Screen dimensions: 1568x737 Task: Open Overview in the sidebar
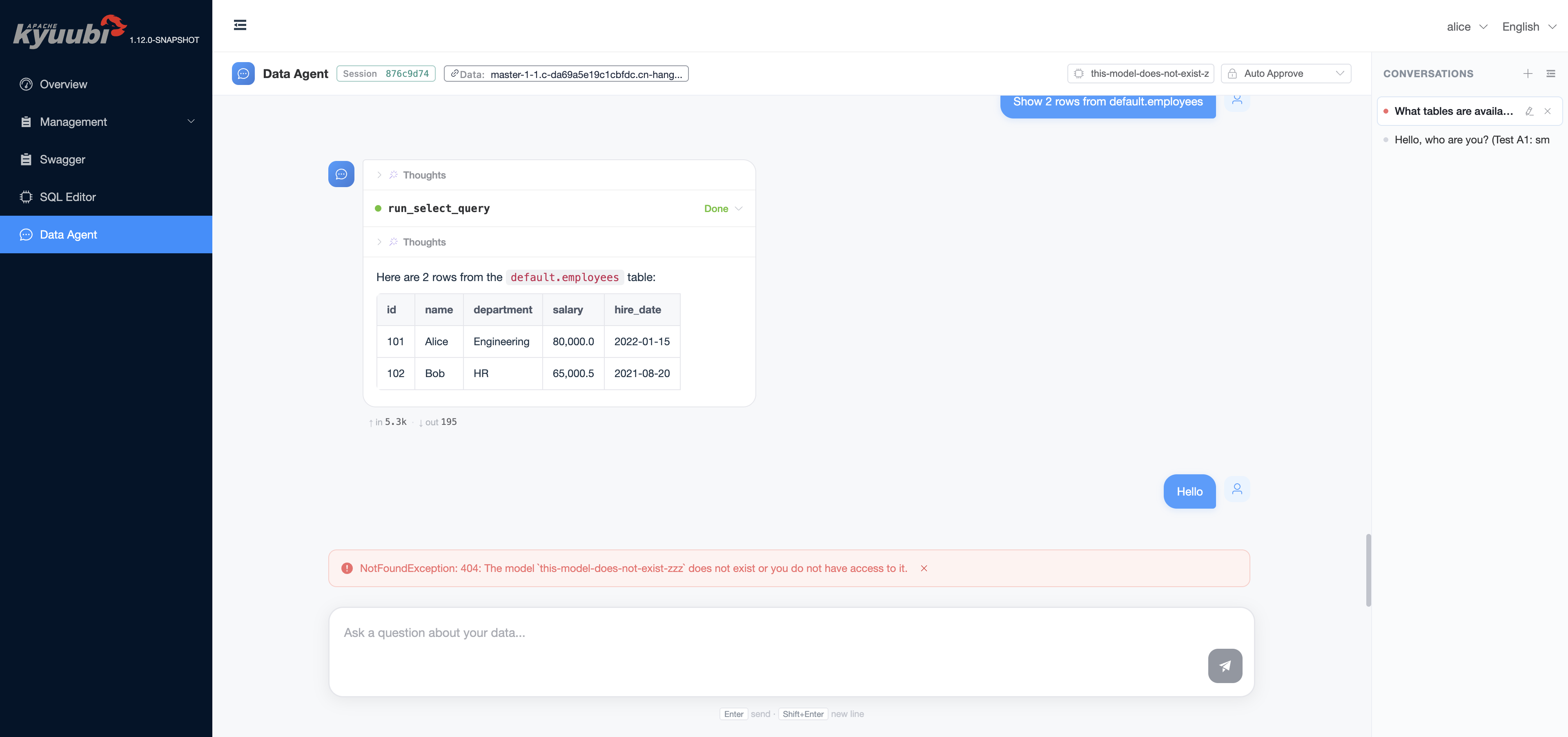[x=106, y=84]
